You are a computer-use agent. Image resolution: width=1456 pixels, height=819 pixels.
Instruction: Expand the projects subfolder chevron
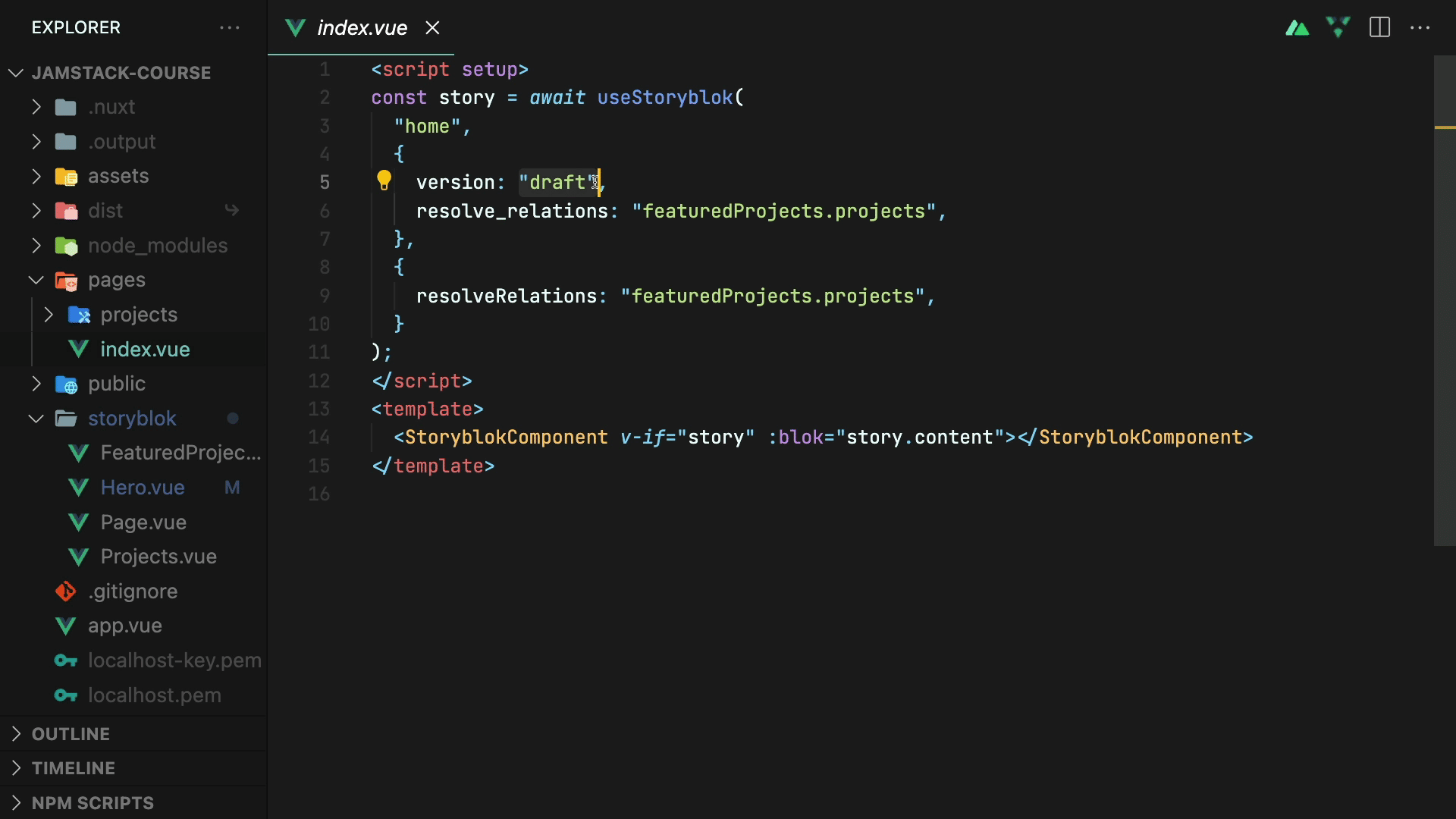coord(49,315)
